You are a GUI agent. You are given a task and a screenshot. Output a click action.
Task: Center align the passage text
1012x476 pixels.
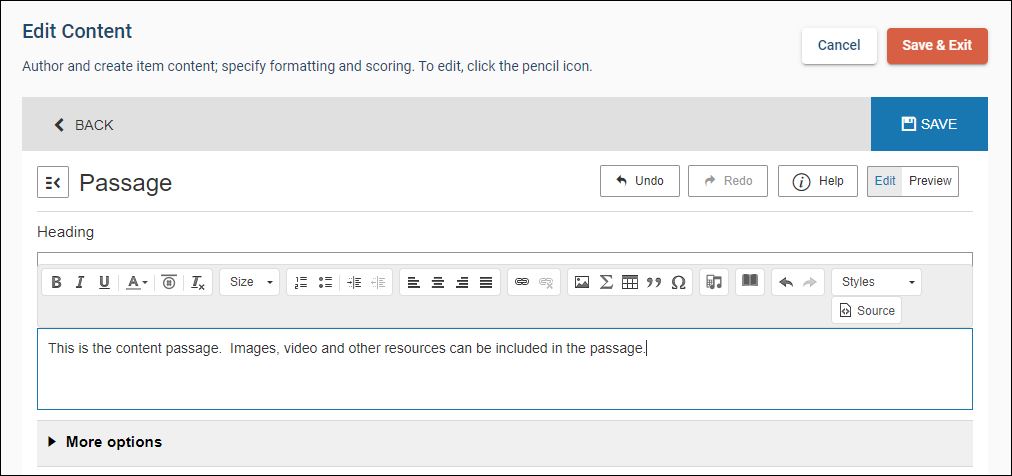coord(438,282)
